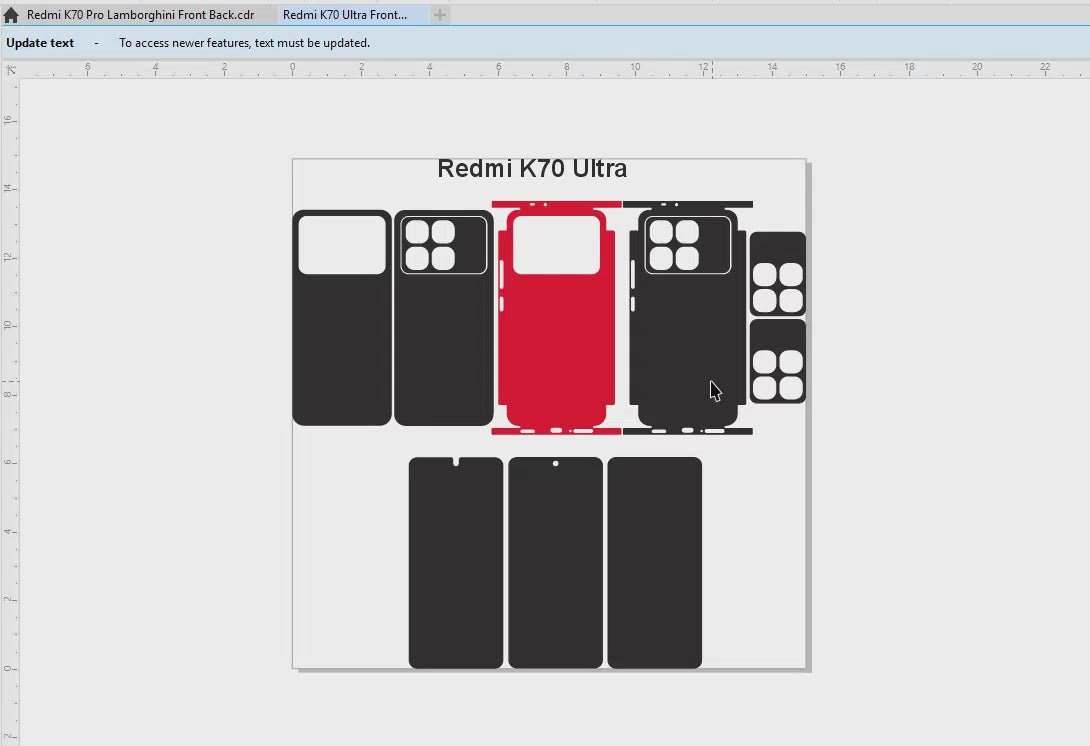This screenshot has height=746, width=1090.
Task: Select the plain screen protector without cutout
Action: (x=654, y=565)
